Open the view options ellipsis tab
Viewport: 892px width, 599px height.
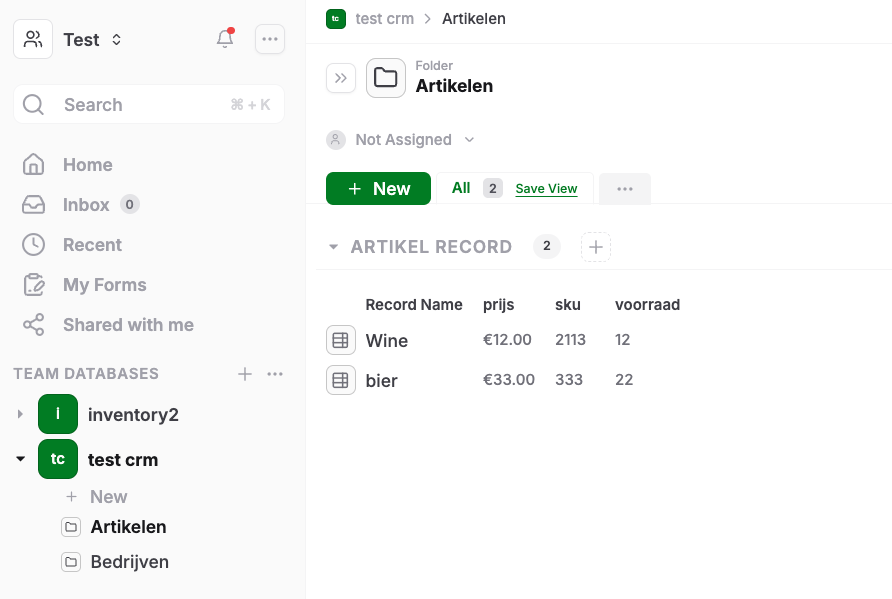click(x=625, y=189)
